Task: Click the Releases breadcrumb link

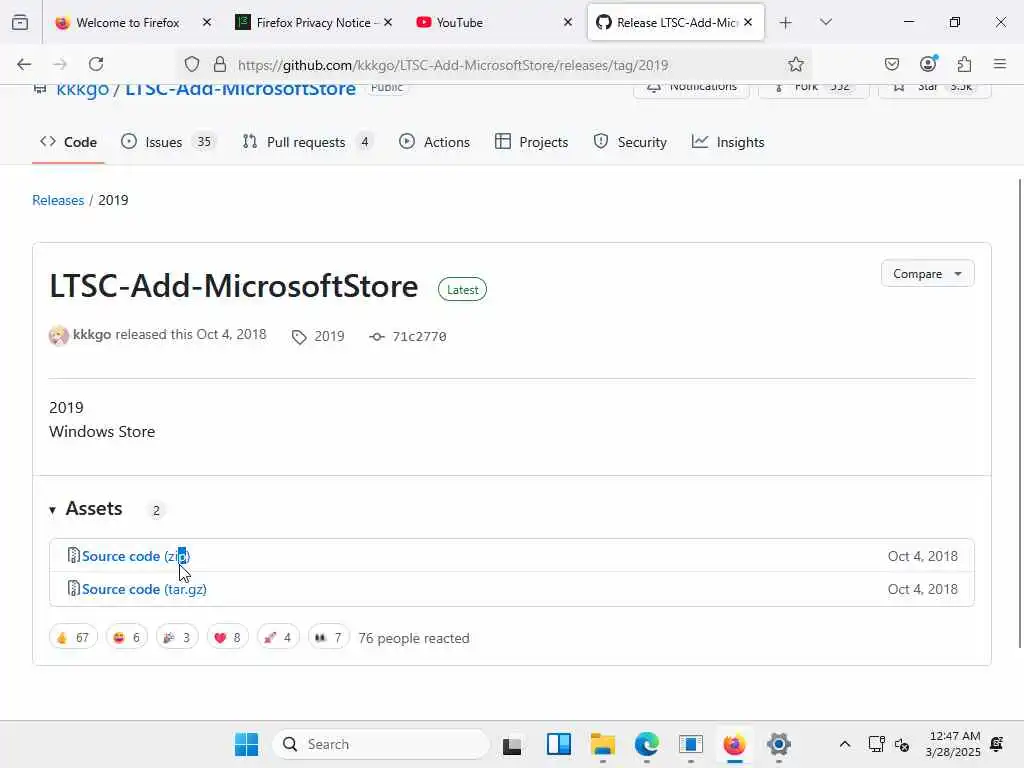Action: point(58,200)
